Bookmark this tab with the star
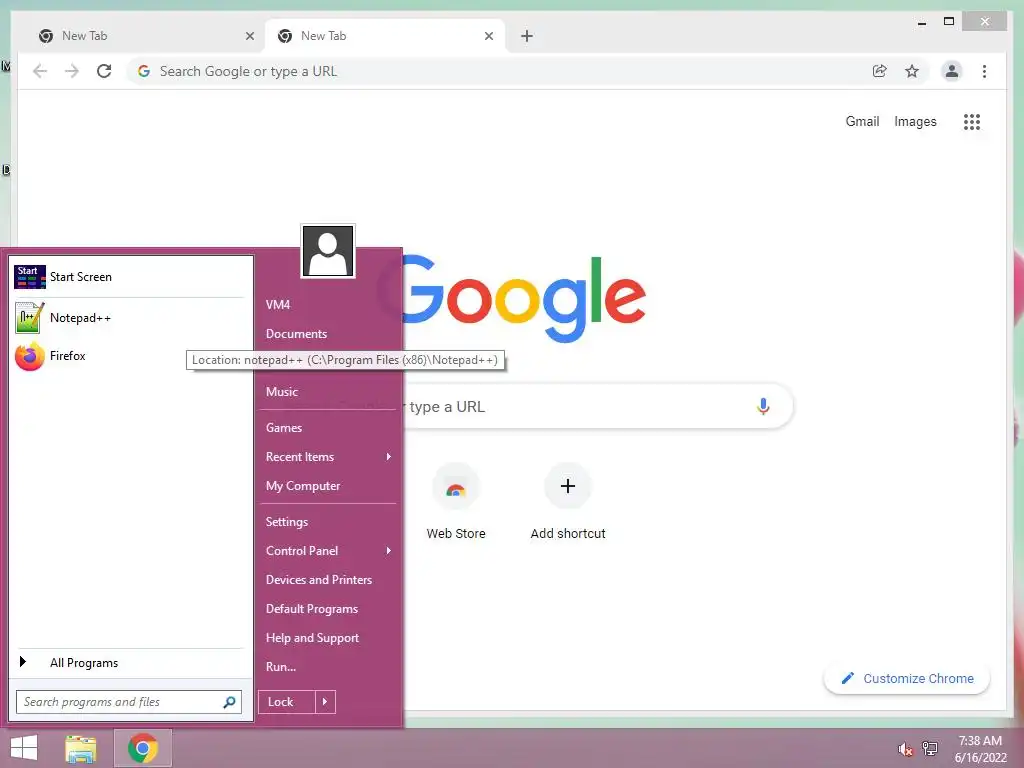 click(912, 71)
